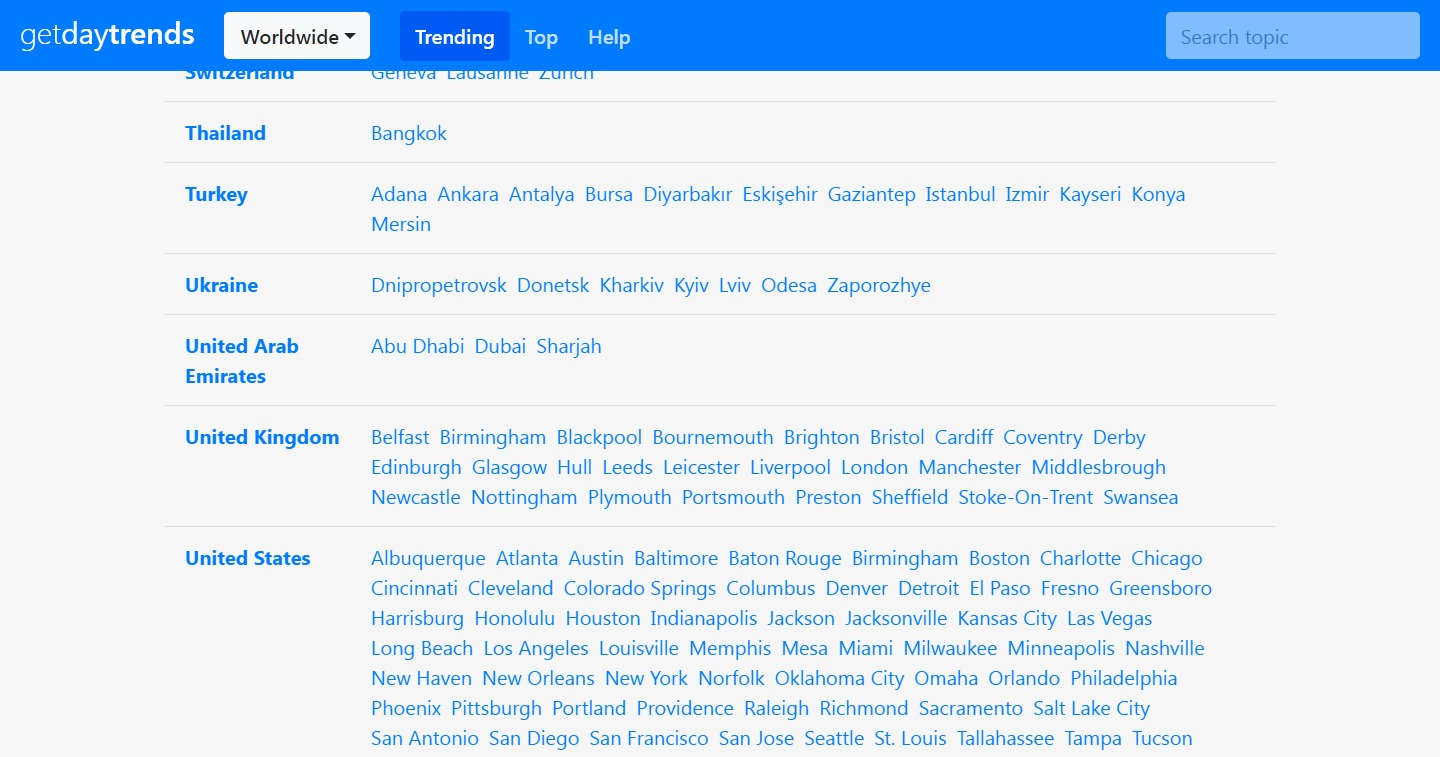Screen dimensions: 1440x757
Task: Choose Abu Dhabi link
Action: tap(418, 346)
